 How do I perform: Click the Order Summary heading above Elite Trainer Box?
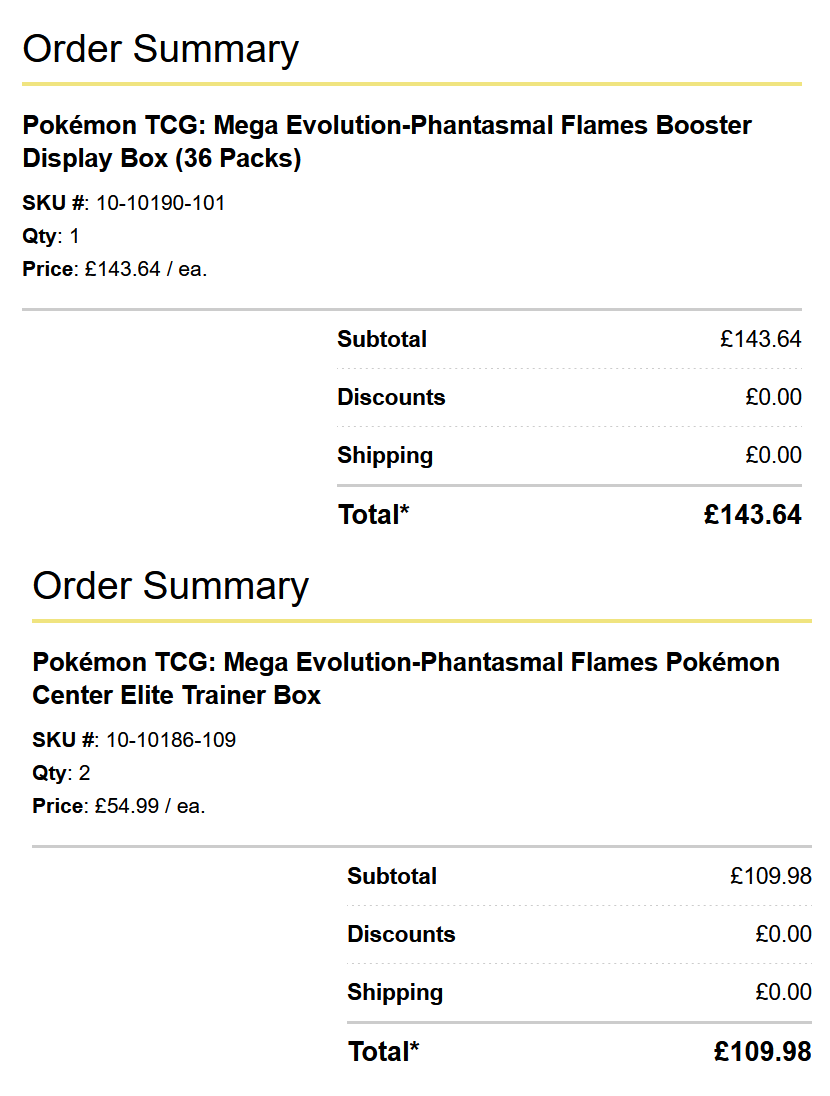[171, 586]
